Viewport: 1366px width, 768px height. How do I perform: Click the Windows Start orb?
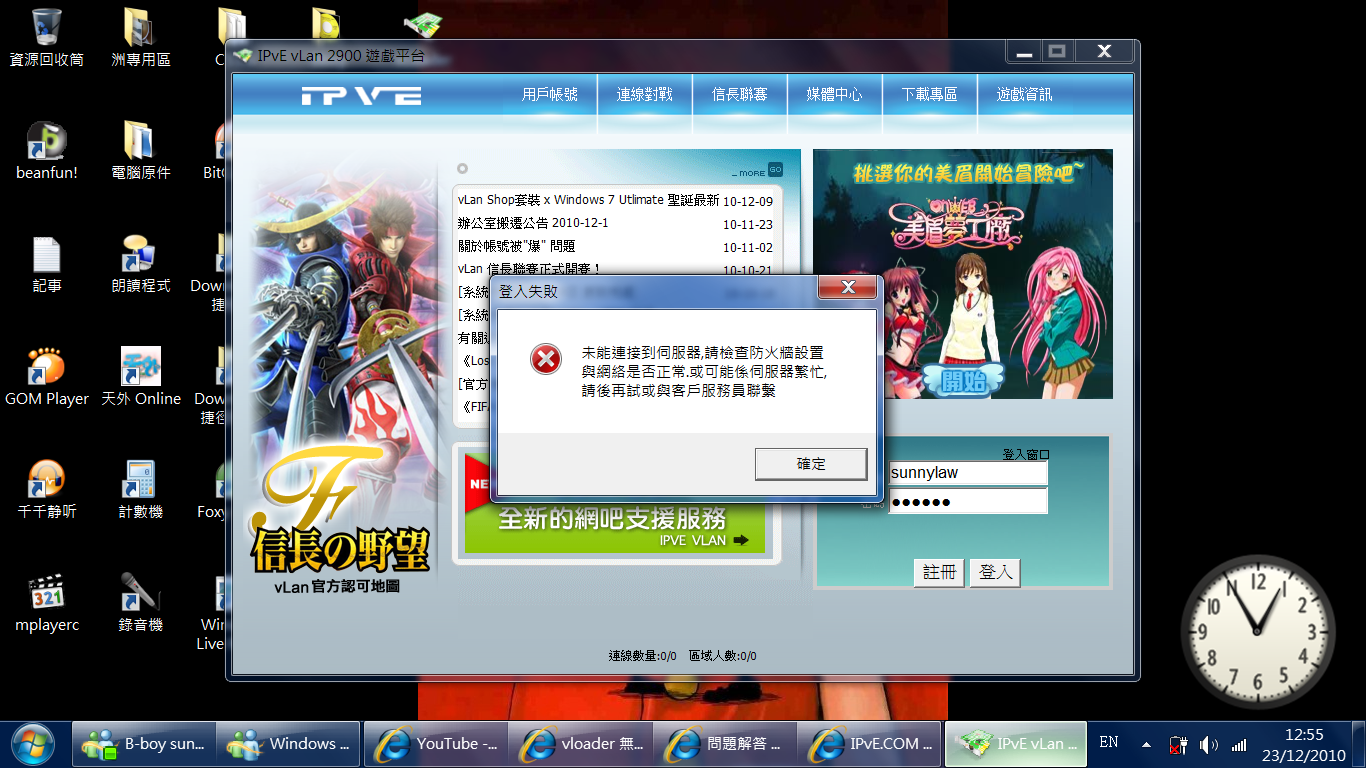[x=33, y=744]
